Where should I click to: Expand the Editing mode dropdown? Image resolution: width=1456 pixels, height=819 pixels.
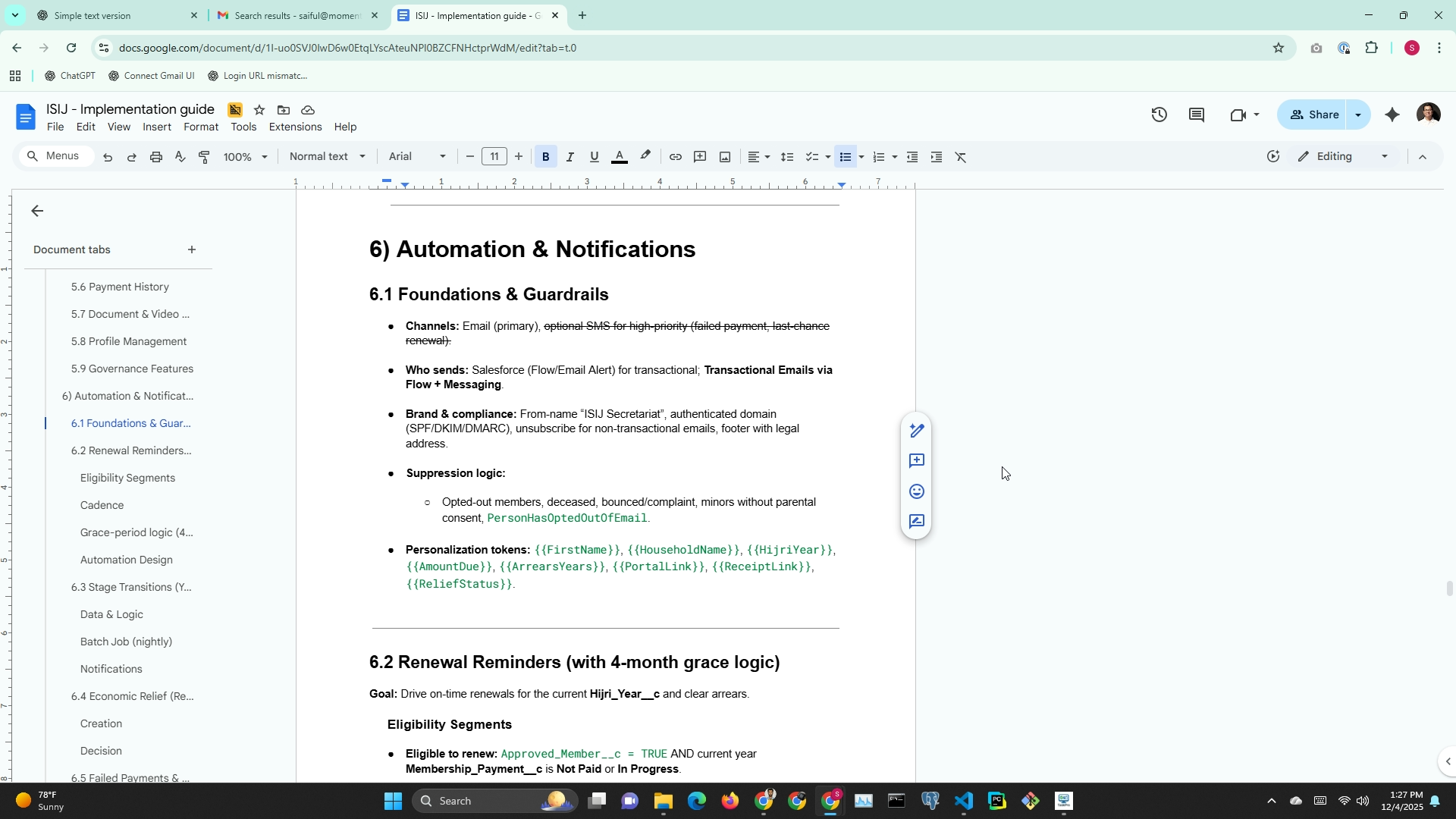tap(1343, 156)
